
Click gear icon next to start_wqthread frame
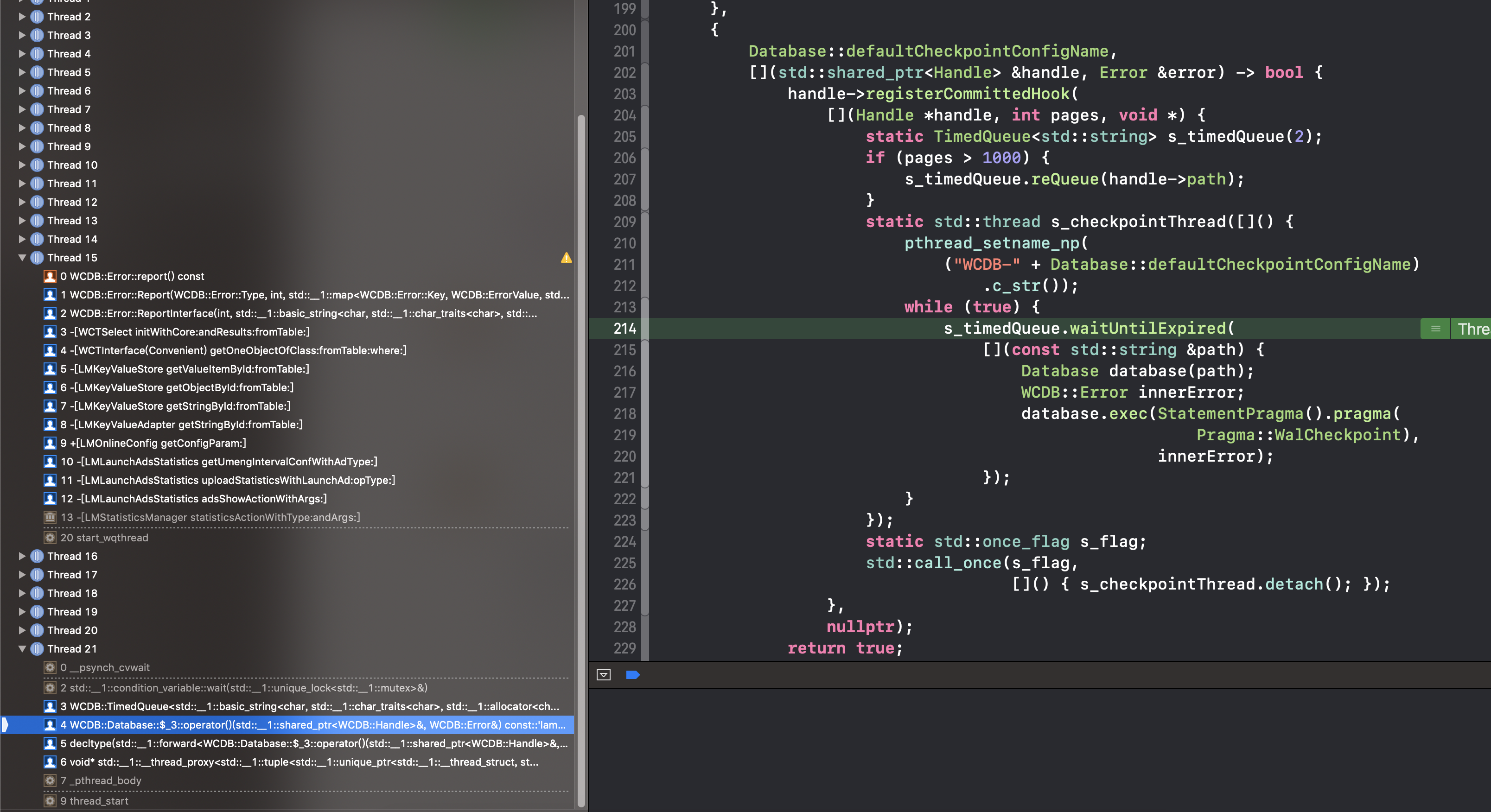tap(51, 538)
